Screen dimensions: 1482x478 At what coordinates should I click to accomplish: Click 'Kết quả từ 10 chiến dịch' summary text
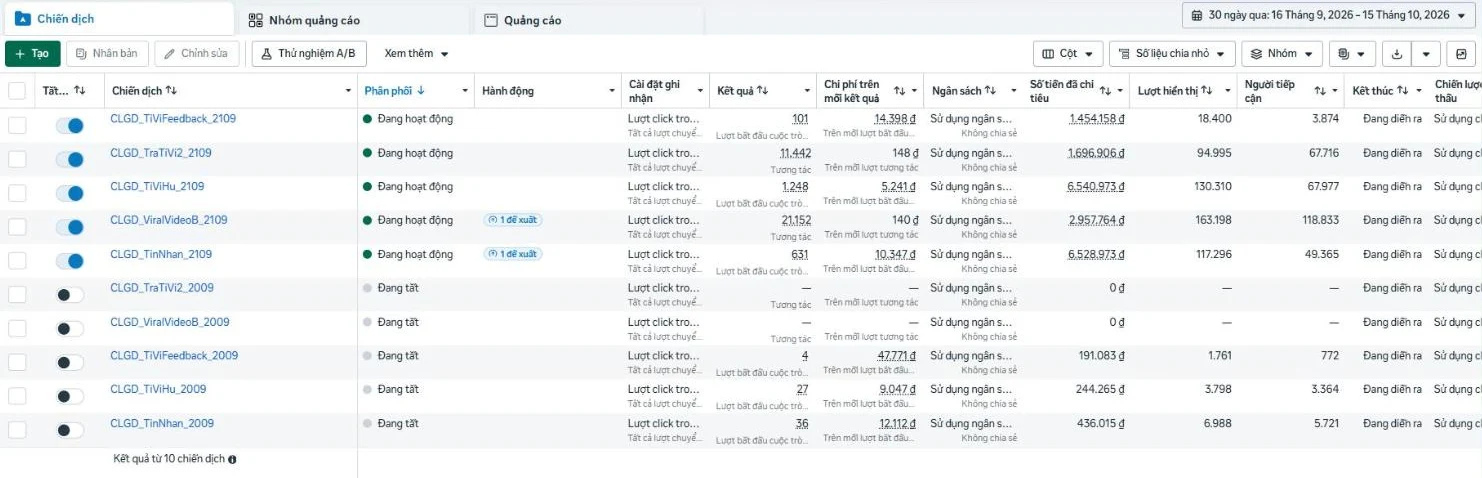(169, 459)
